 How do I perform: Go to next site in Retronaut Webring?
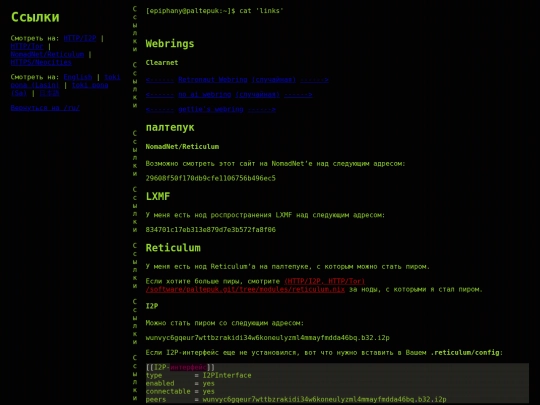tap(314, 80)
